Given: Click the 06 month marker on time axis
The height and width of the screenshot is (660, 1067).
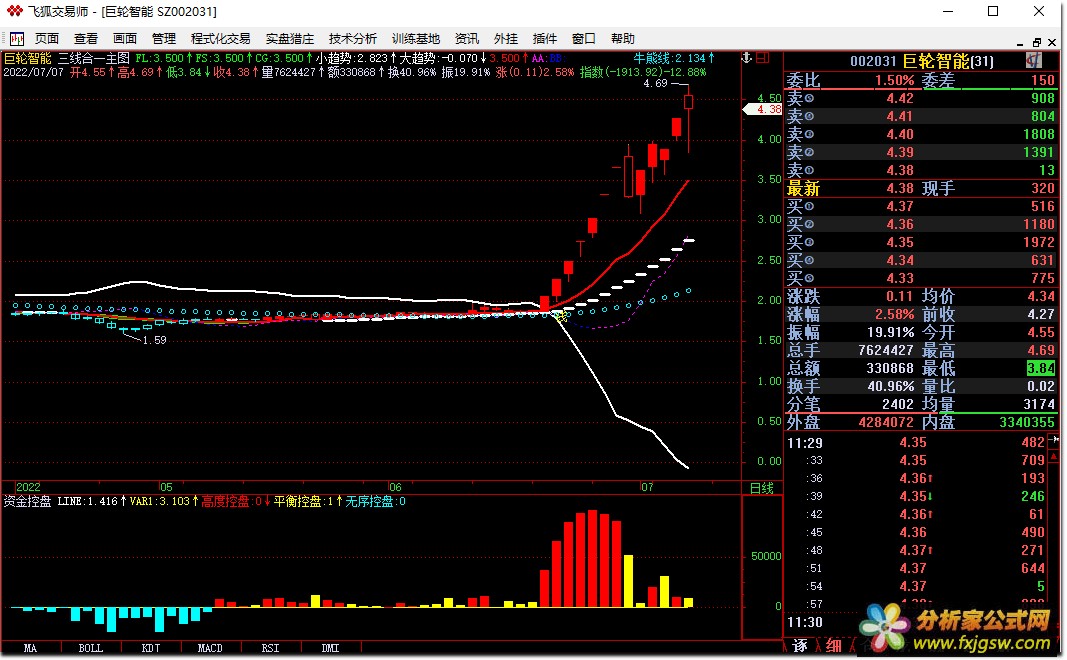Looking at the screenshot, I should (395, 487).
